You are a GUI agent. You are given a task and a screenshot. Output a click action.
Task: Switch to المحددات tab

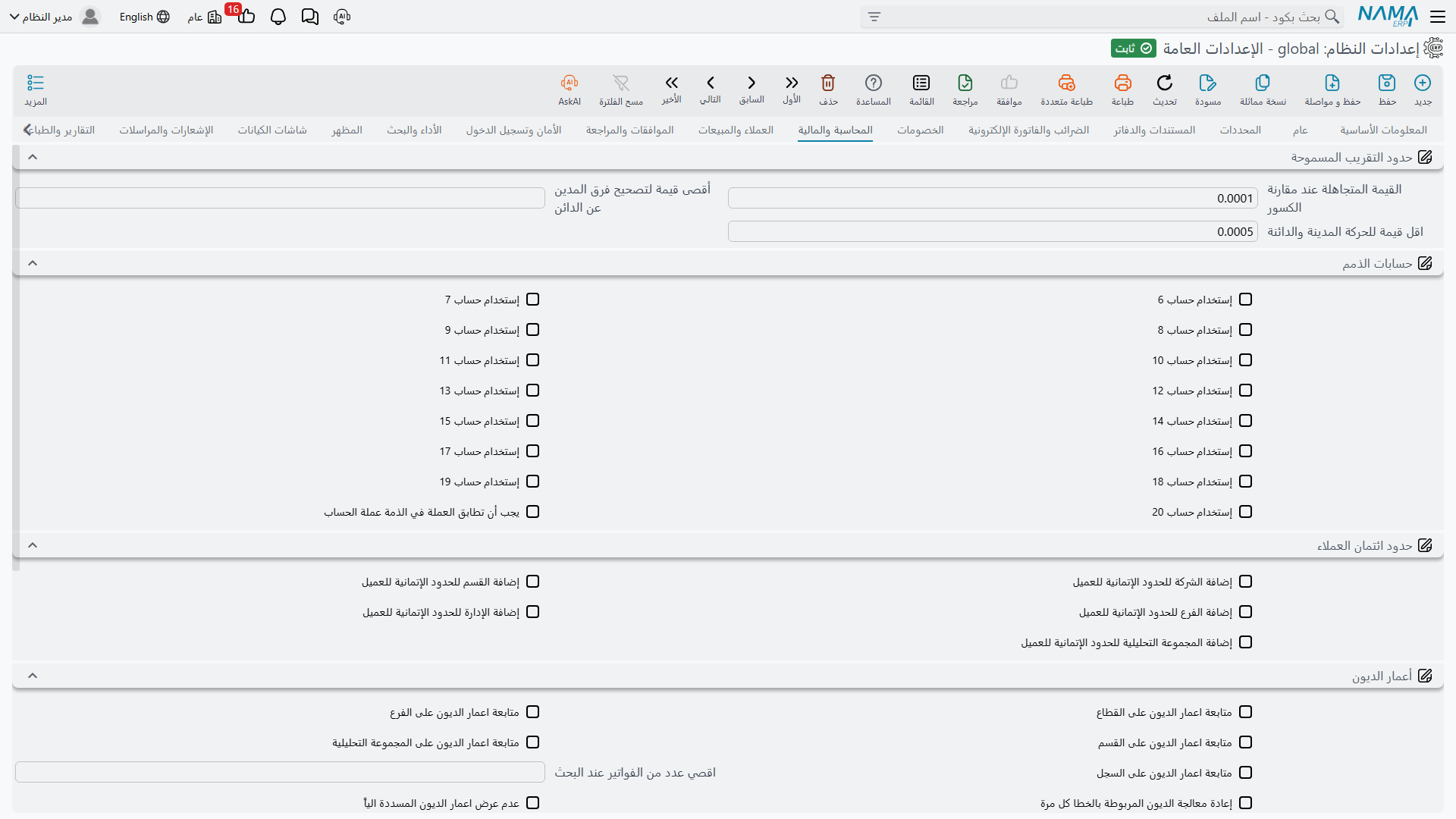pyautogui.click(x=1240, y=130)
